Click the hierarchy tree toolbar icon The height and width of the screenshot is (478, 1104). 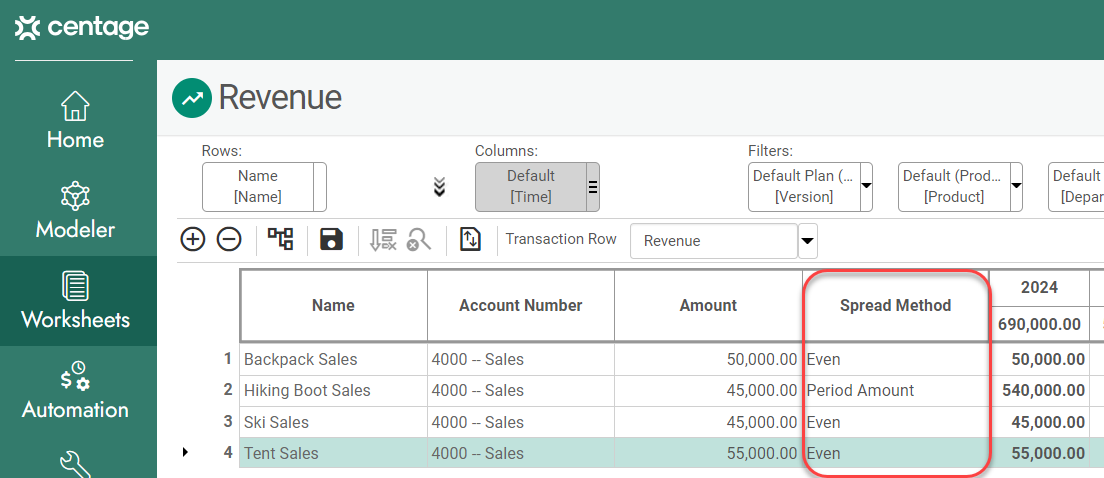(280, 239)
